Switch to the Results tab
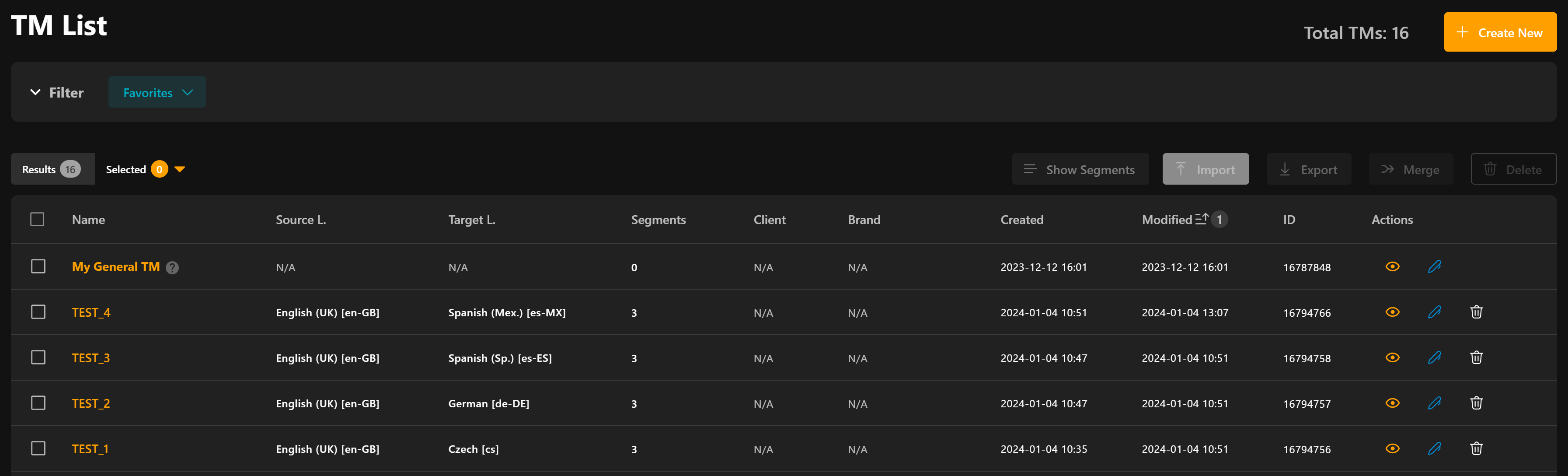Image resolution: width=1568 pixels, height=476 pixels. [x=52, y=169]
